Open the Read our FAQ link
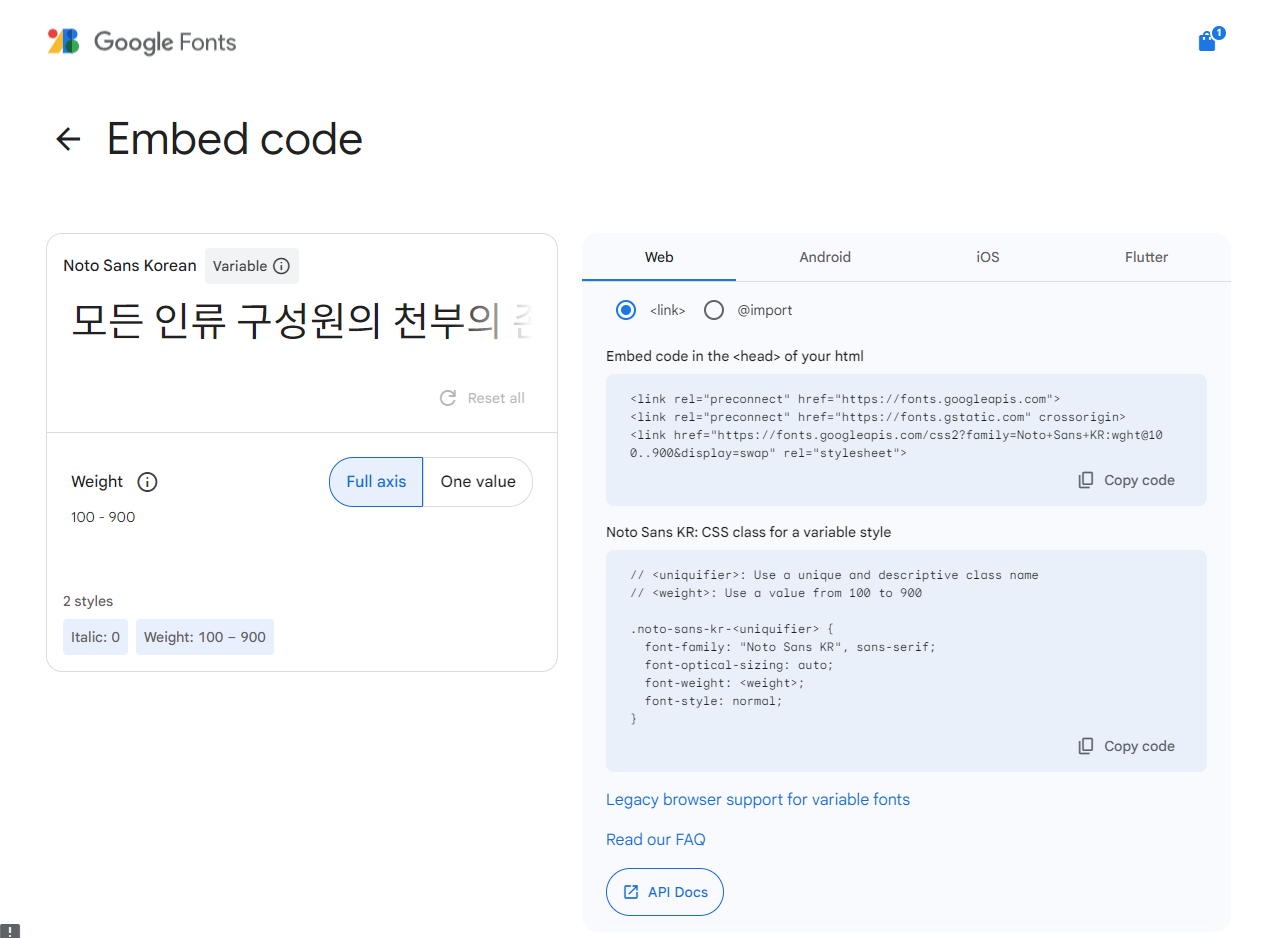 point(656,840)
